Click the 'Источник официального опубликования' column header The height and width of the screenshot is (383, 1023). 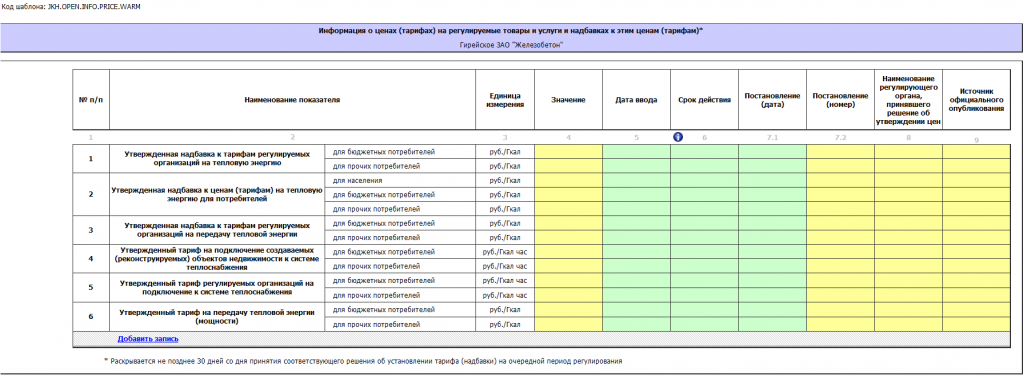click(976, 100)
